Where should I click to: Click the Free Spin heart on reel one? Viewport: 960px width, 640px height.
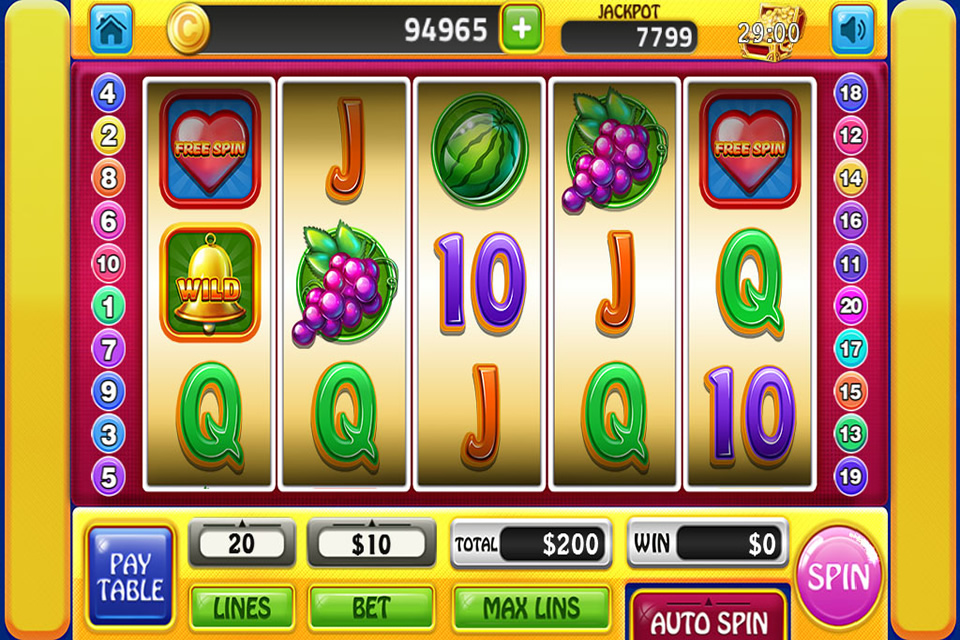tap(209, 149)
